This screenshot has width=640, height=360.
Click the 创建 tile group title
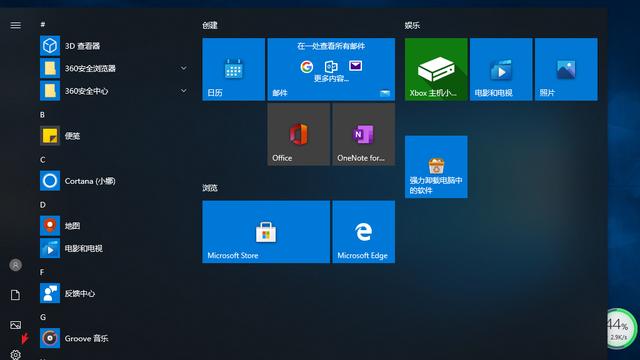tap(210, 25)
